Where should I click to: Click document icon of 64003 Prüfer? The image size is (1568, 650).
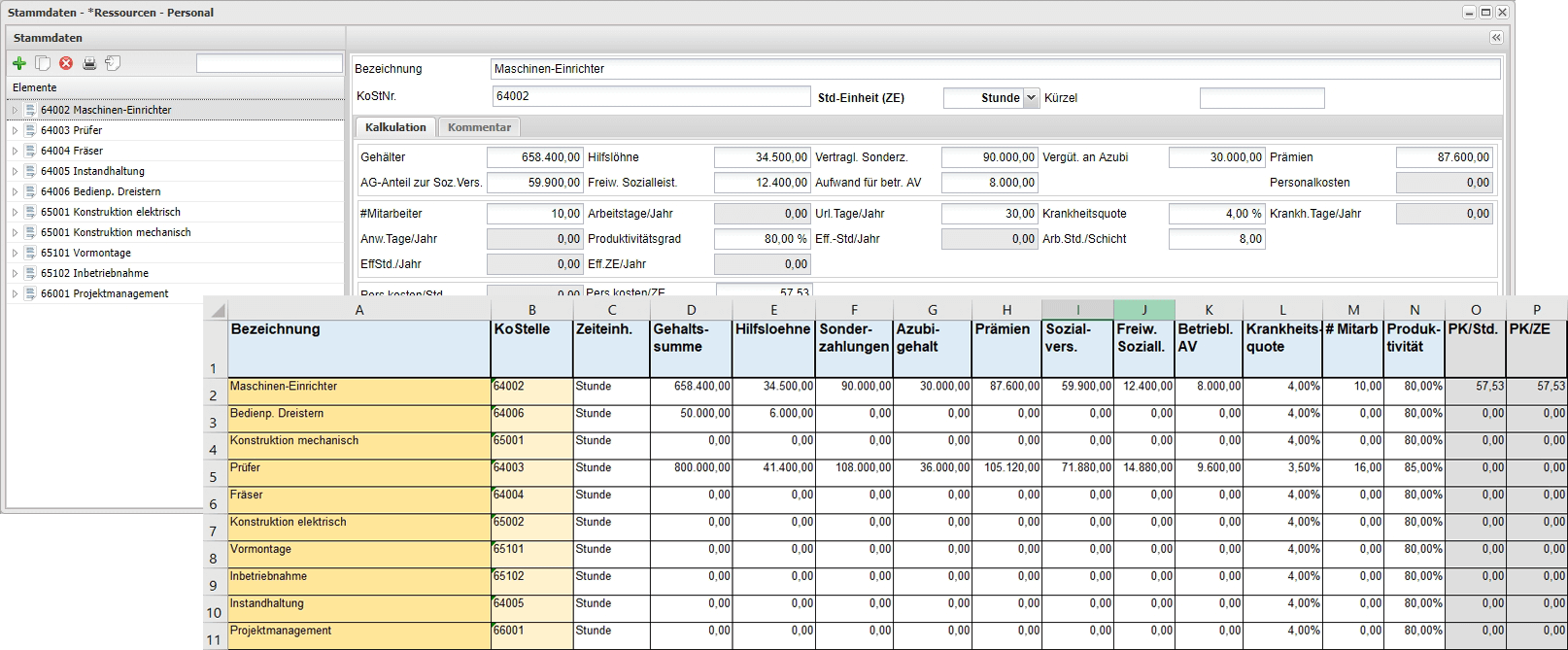click(x=31, y=130)
